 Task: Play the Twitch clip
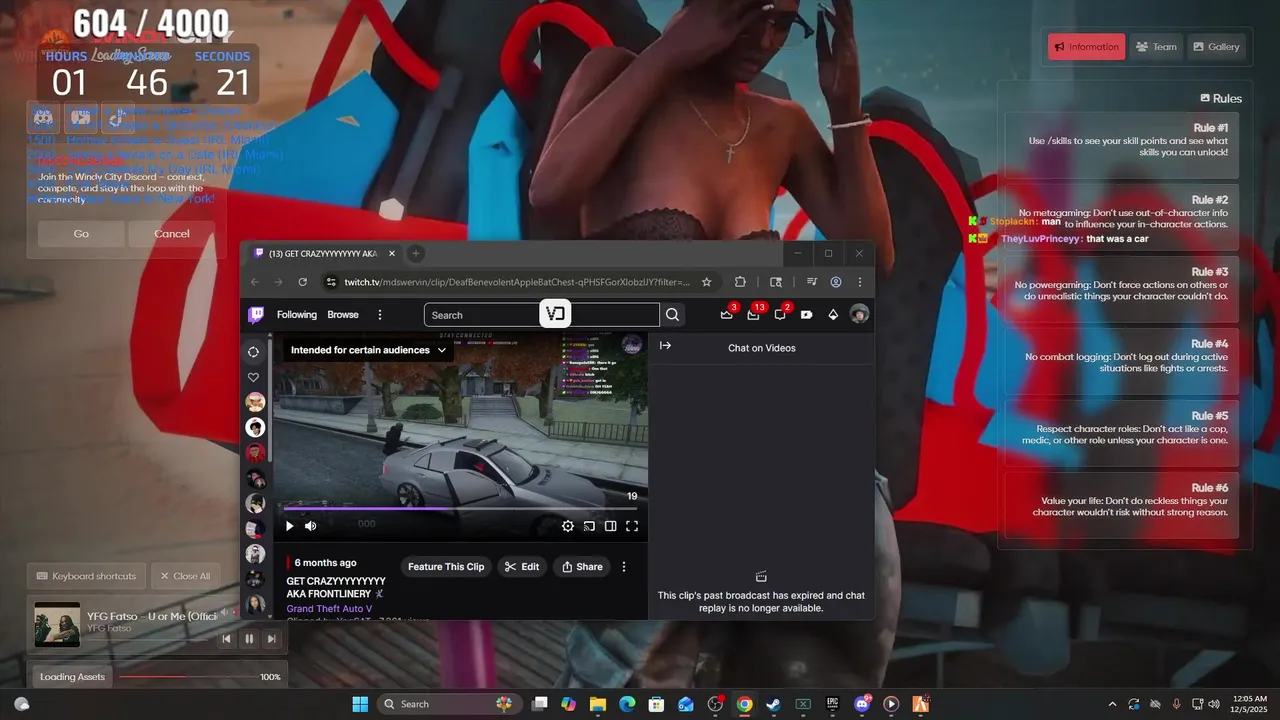[290, 526]
